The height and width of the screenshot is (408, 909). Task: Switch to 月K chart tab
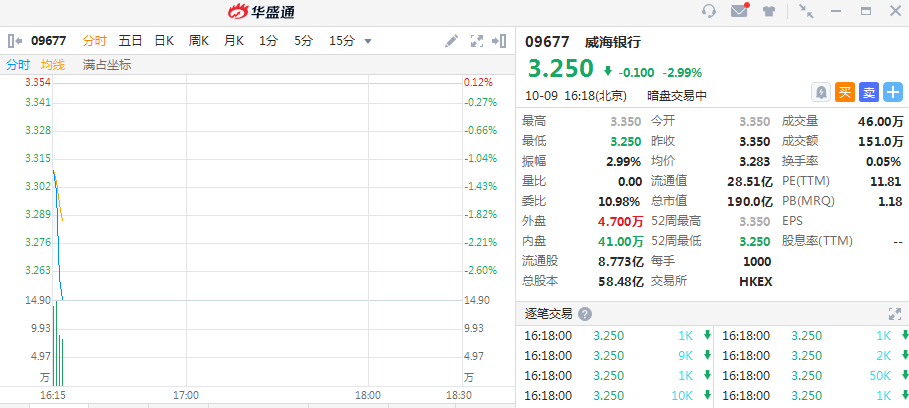click(234, 41)
